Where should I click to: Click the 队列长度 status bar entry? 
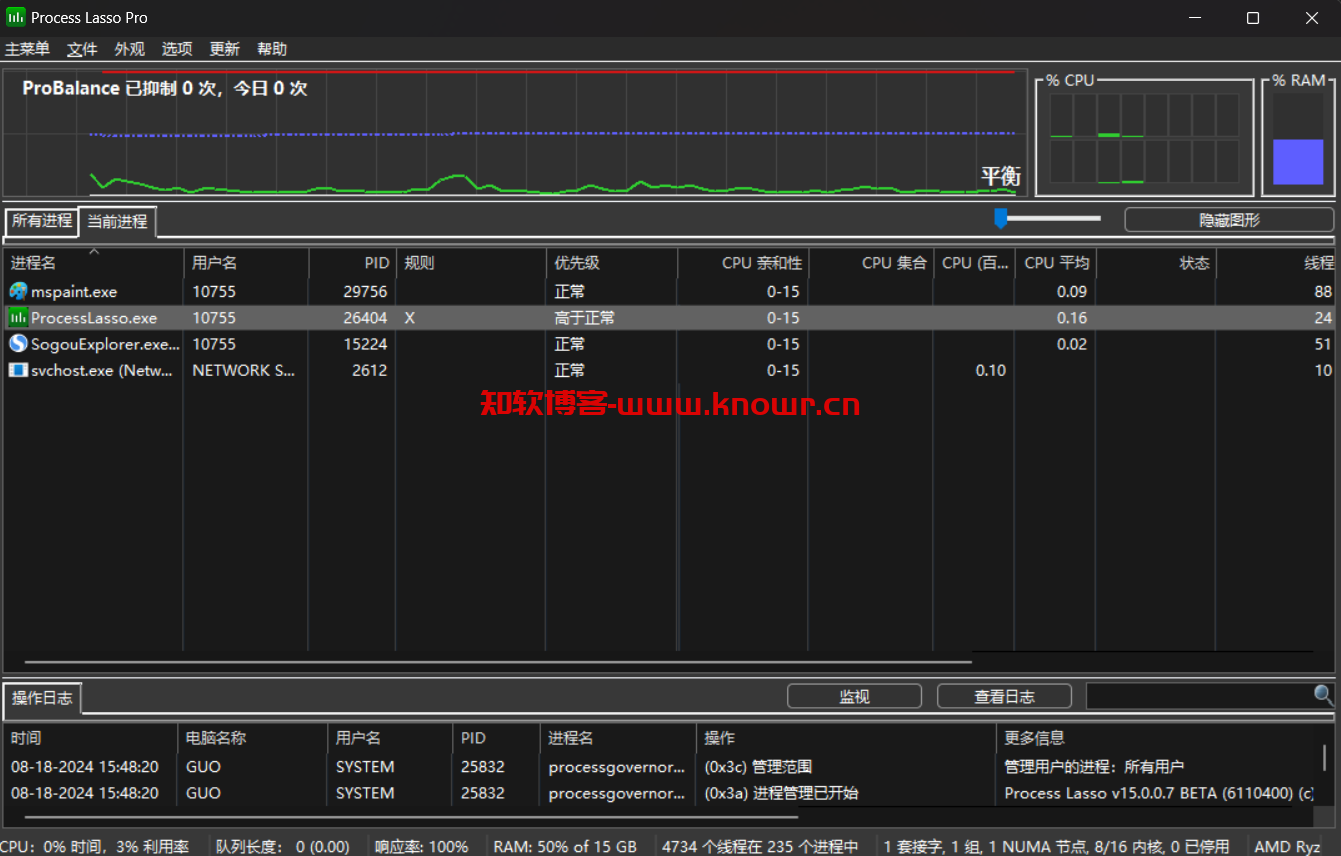point(282,846)
